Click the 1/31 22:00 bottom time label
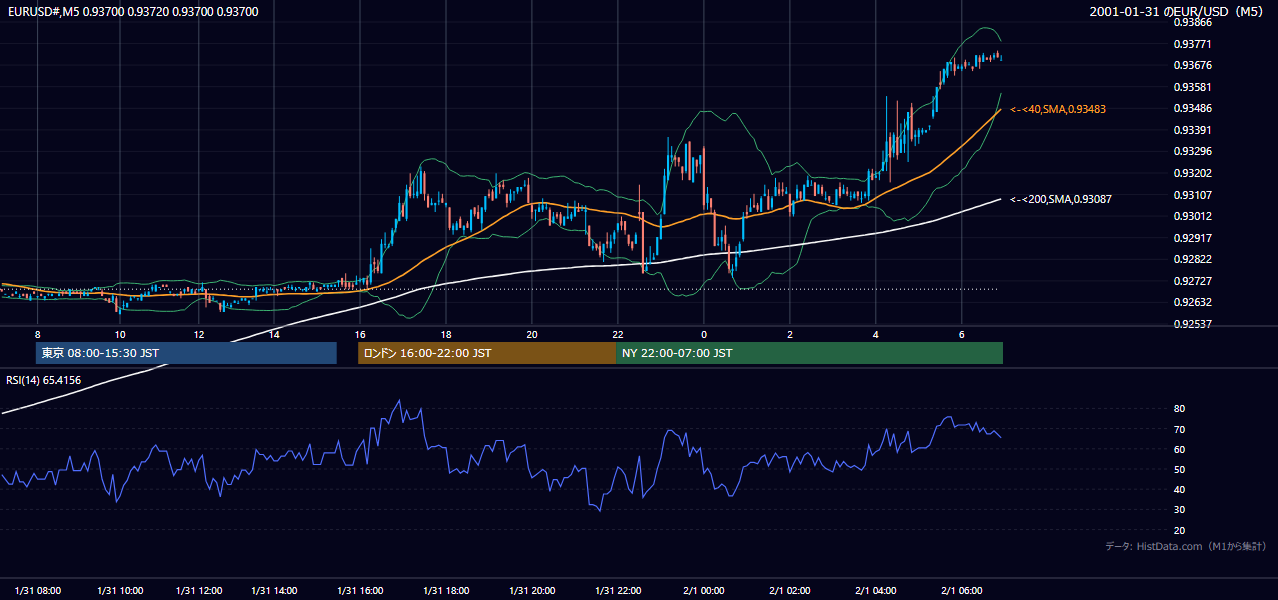1278x600 pixels. click(620, 590)
